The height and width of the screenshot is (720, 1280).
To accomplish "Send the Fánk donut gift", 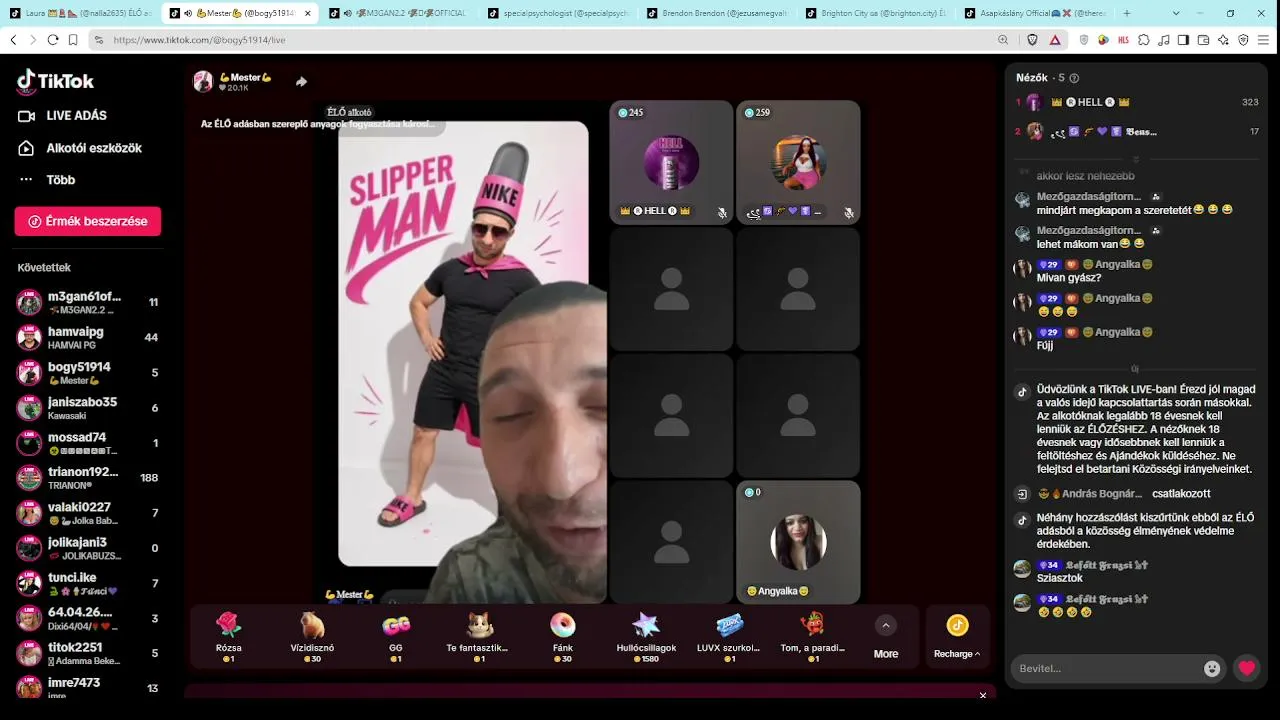I will [562, 637].
